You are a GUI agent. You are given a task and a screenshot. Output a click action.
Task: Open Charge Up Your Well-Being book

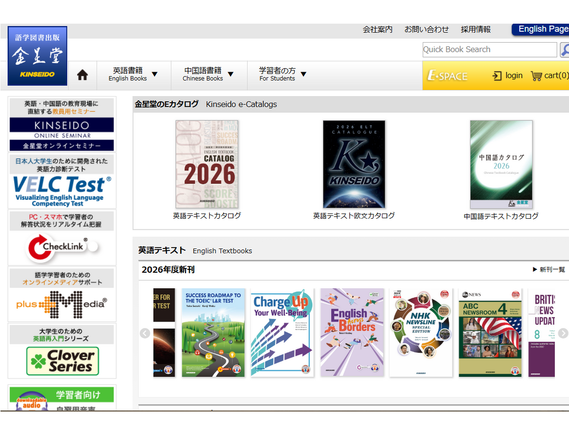[282, 333]
